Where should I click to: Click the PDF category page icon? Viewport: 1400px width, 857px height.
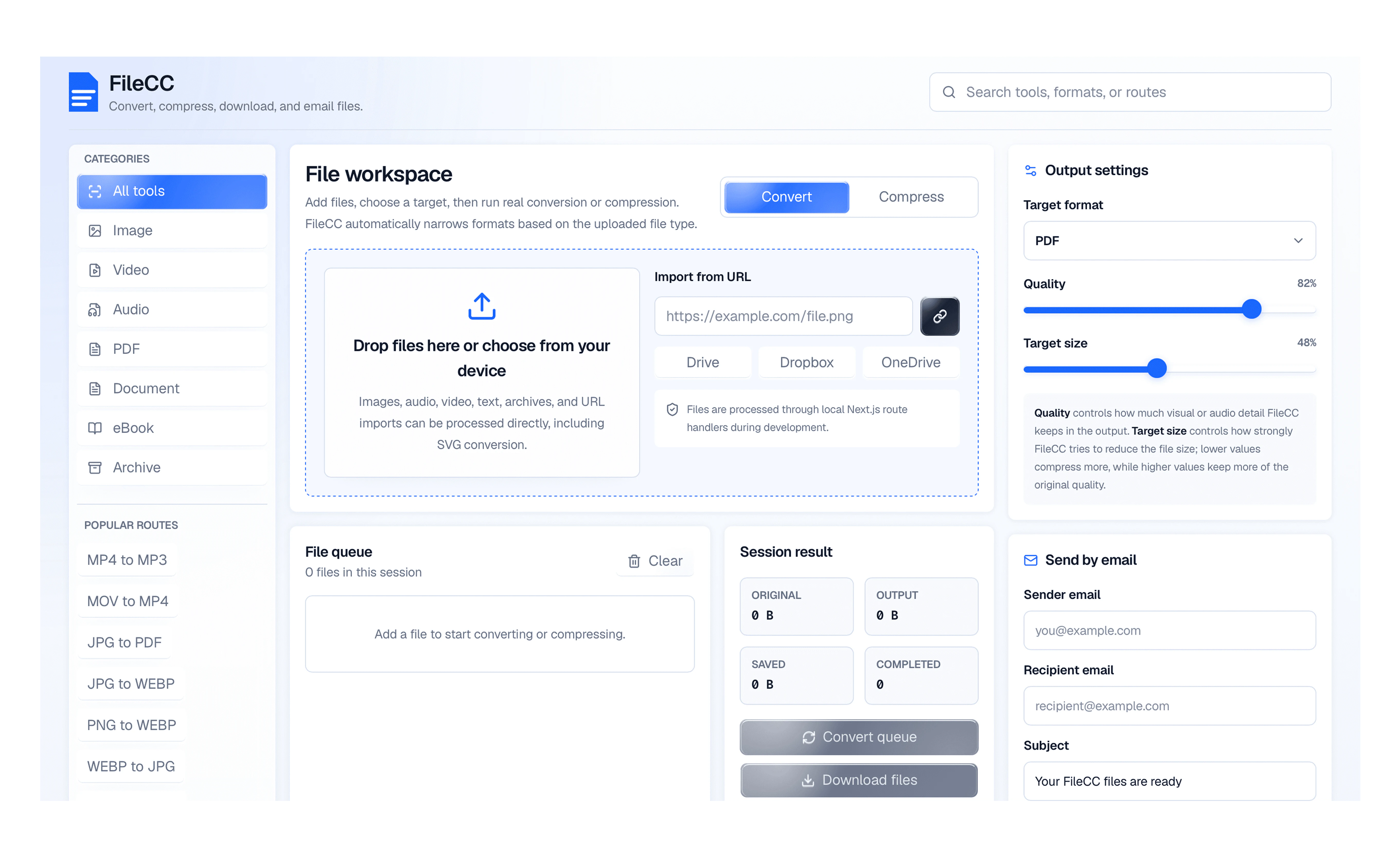pos(95,349)
